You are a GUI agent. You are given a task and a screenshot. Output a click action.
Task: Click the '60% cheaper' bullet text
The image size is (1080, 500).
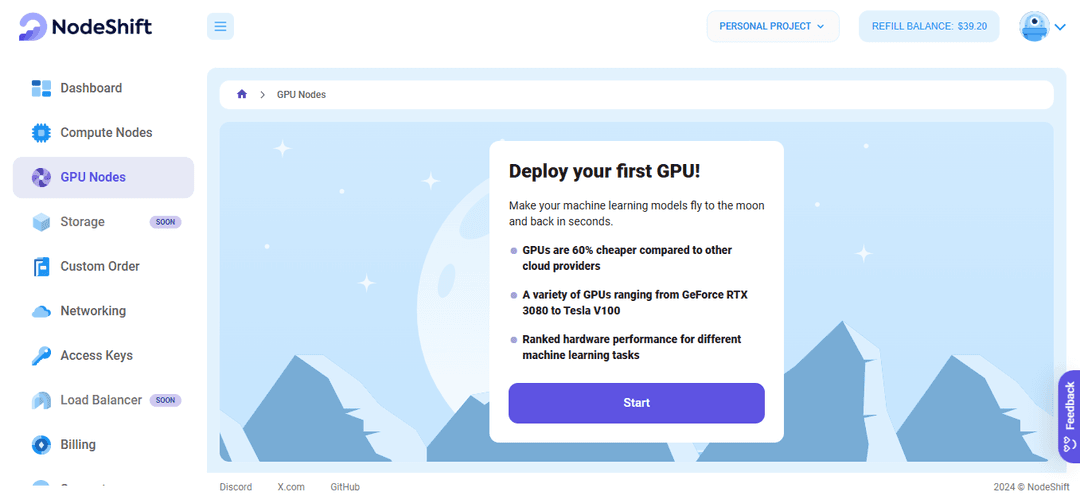click(627, 258)
